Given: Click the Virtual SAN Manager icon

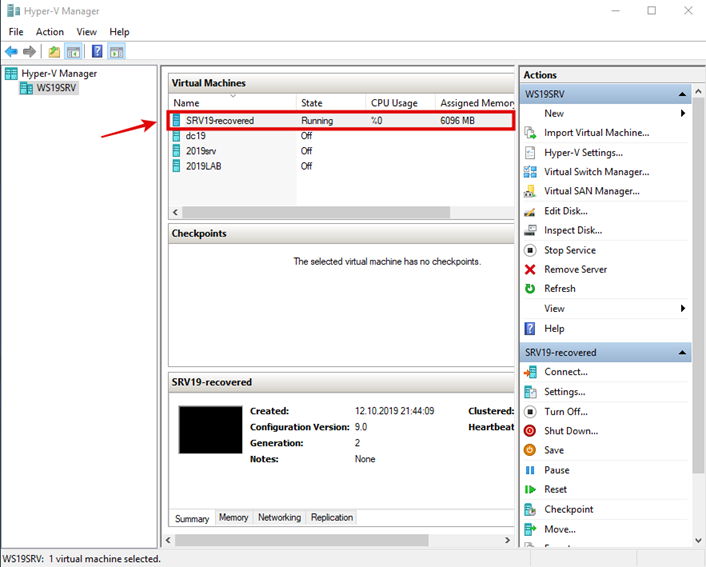Looking at the screenshot, I should click(x=530, y=191).
